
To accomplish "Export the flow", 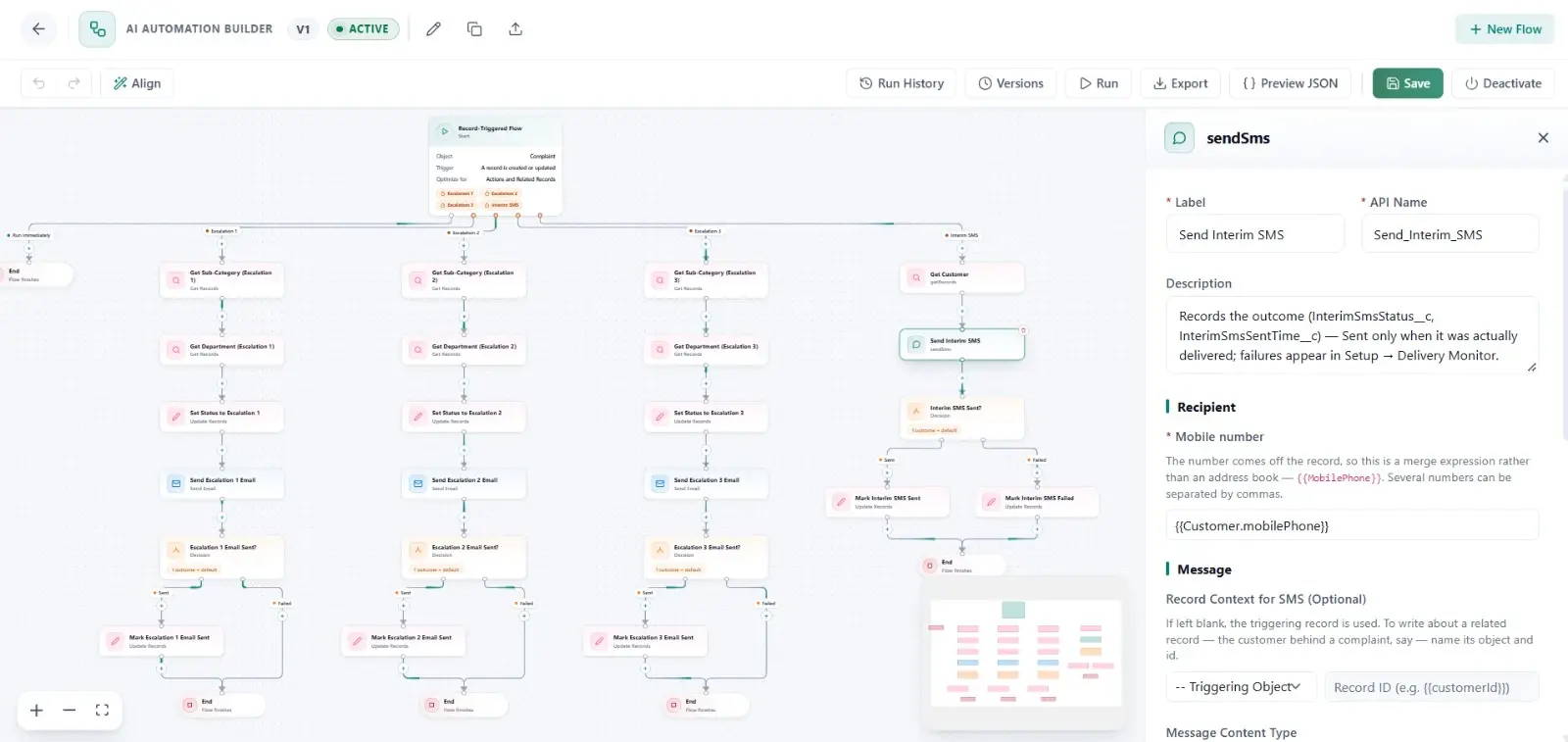I will click(x=1181, y=83).
